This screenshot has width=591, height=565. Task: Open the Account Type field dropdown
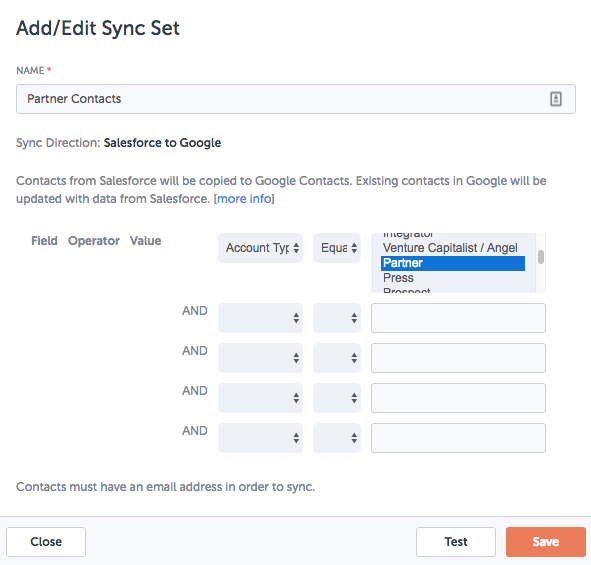(x=260, y=248)
